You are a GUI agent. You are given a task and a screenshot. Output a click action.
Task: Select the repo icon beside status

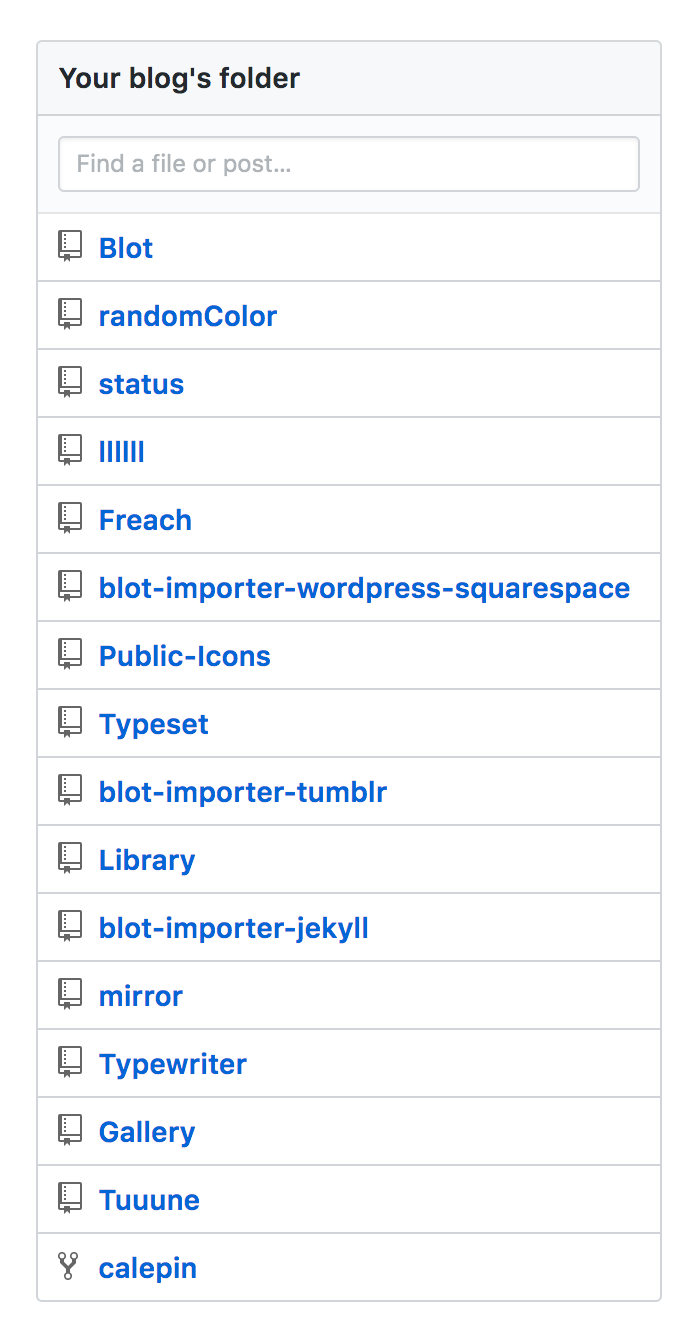[x=69, y=383]
